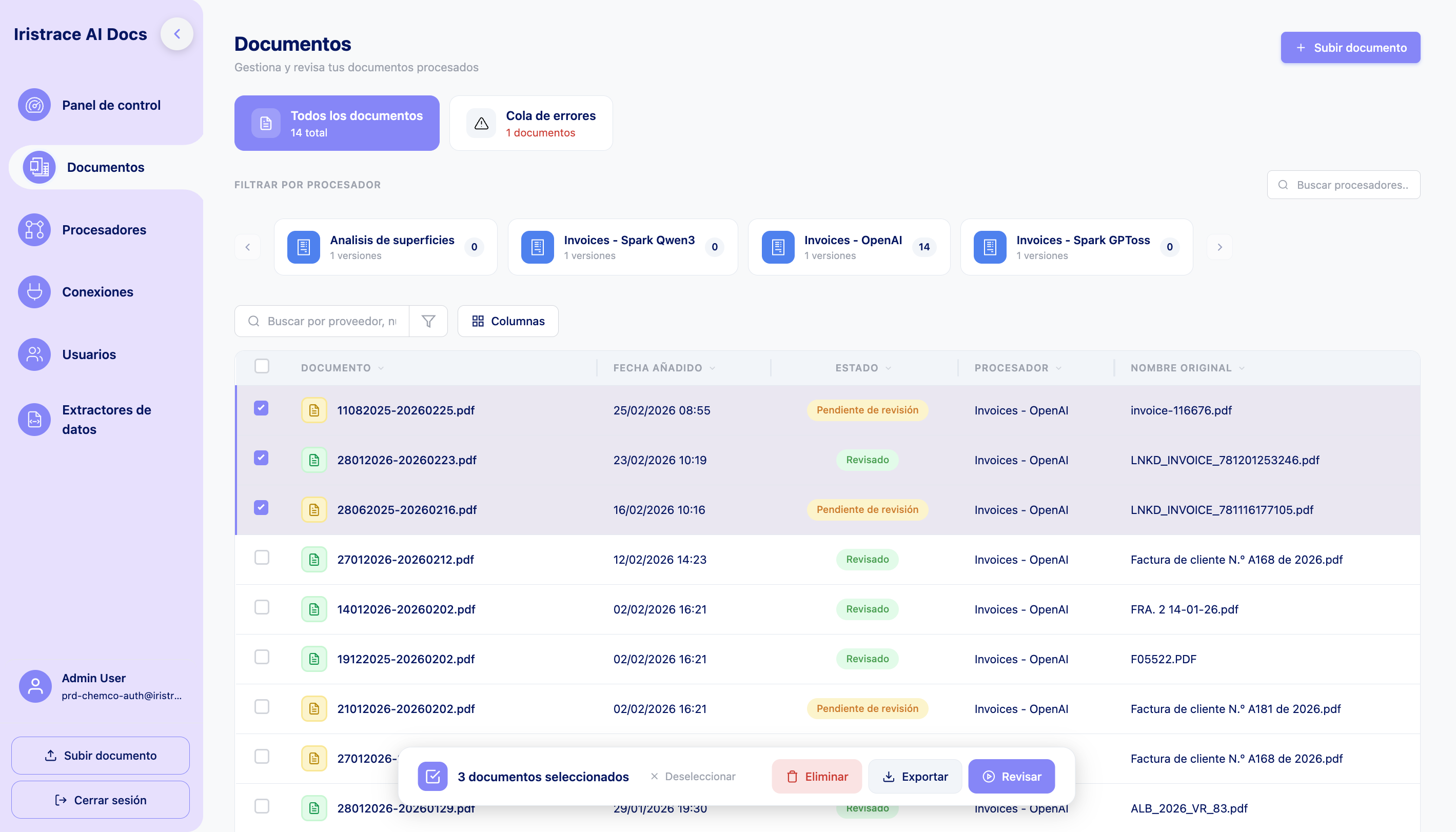1456x832 pixels.
Task: Open Usuarios from its sidebar icon
Action: (x=34, y=354)
